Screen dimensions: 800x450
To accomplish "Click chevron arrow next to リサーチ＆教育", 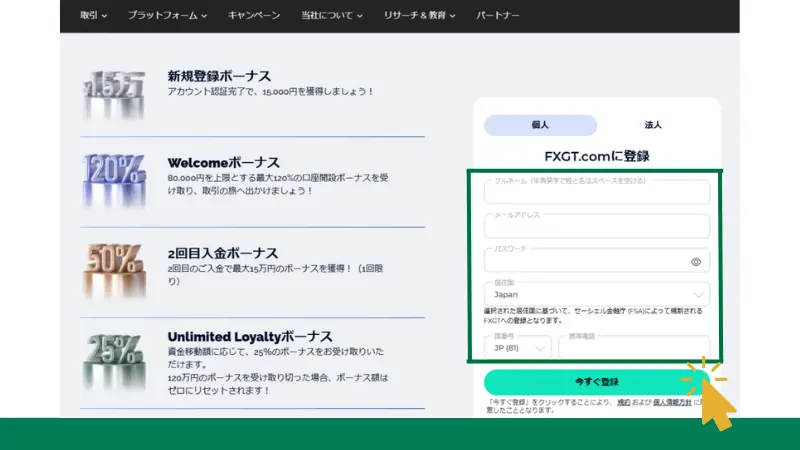I will (x=452, y=16).
